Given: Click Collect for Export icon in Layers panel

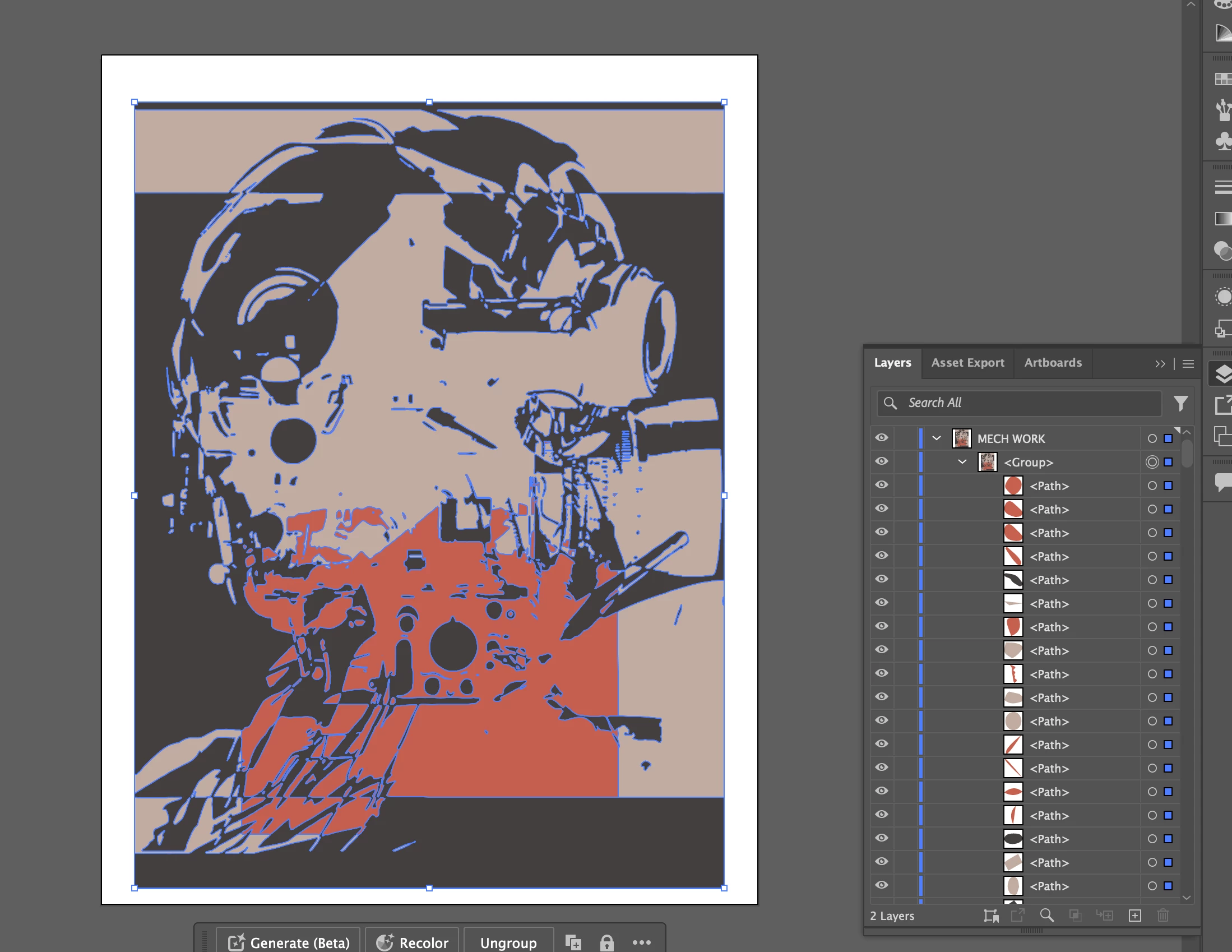Looking at the screenshot, I should coord(991,916).
